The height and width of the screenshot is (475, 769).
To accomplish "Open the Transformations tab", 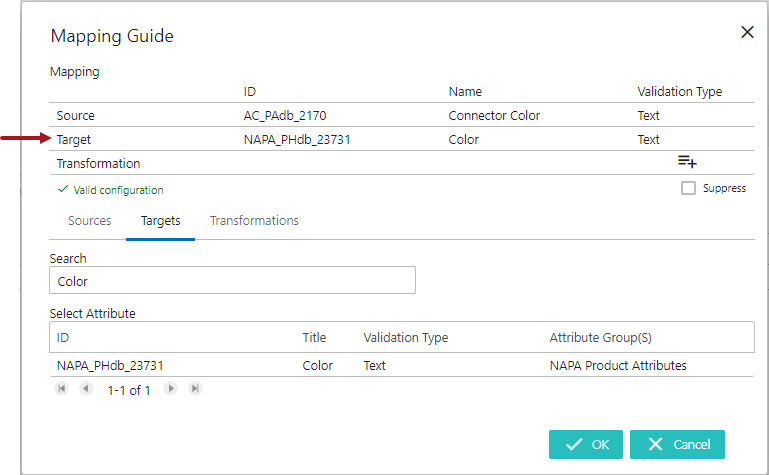I will pyautogui.click(x=254, y=221).
